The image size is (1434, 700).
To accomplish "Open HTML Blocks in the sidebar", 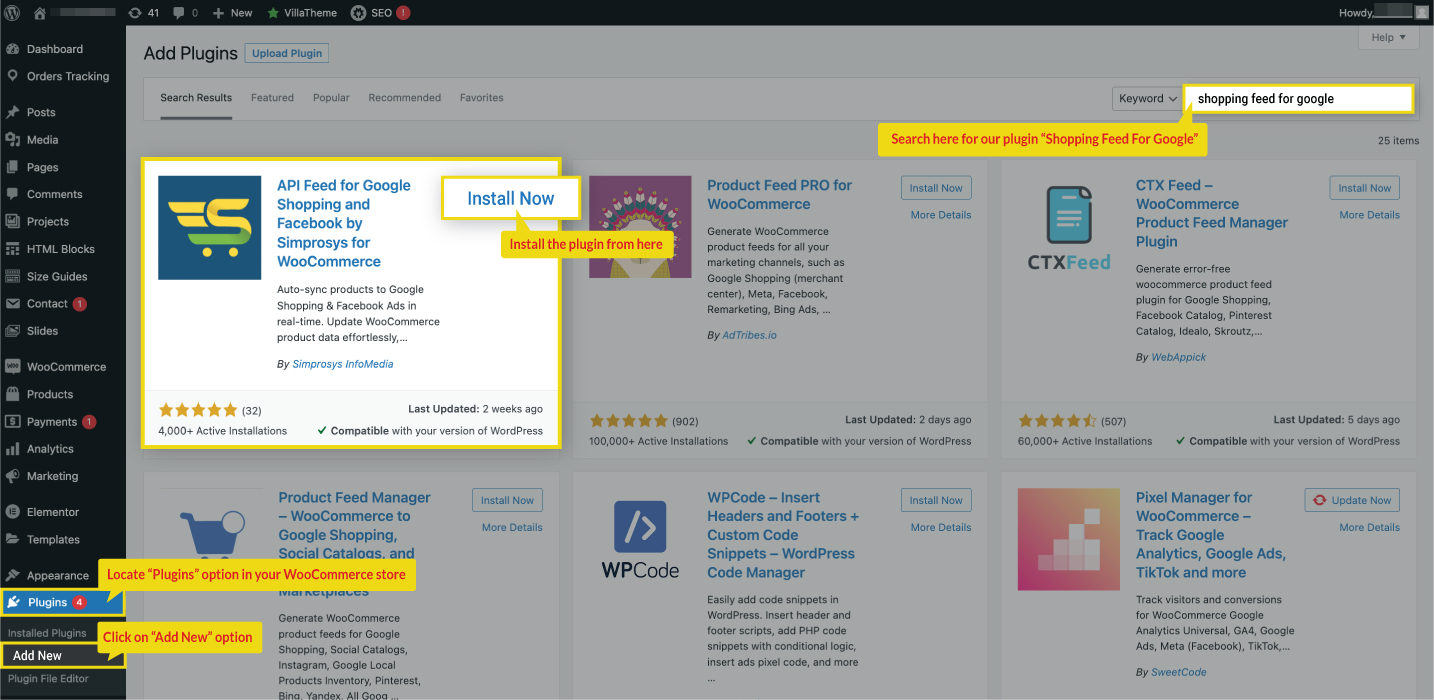I will pyautogui.click(x=63, y=249).
